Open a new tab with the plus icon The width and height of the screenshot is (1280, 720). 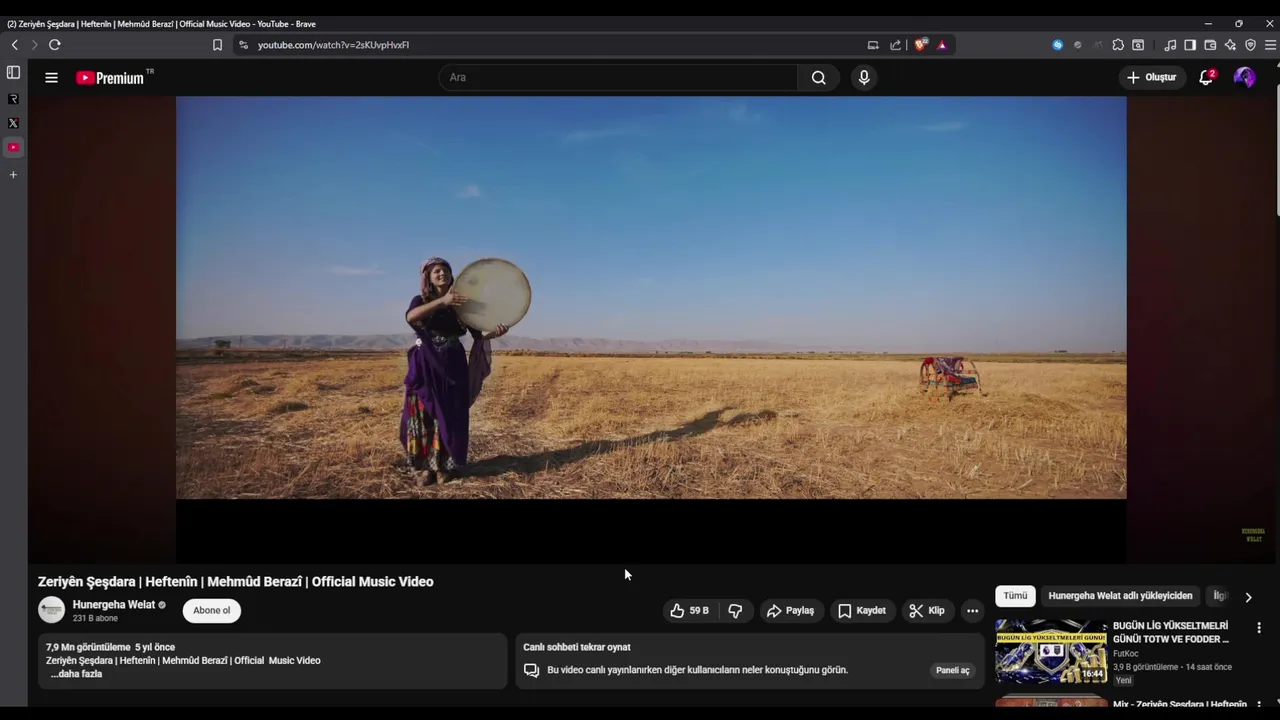[x=13, y=175]
